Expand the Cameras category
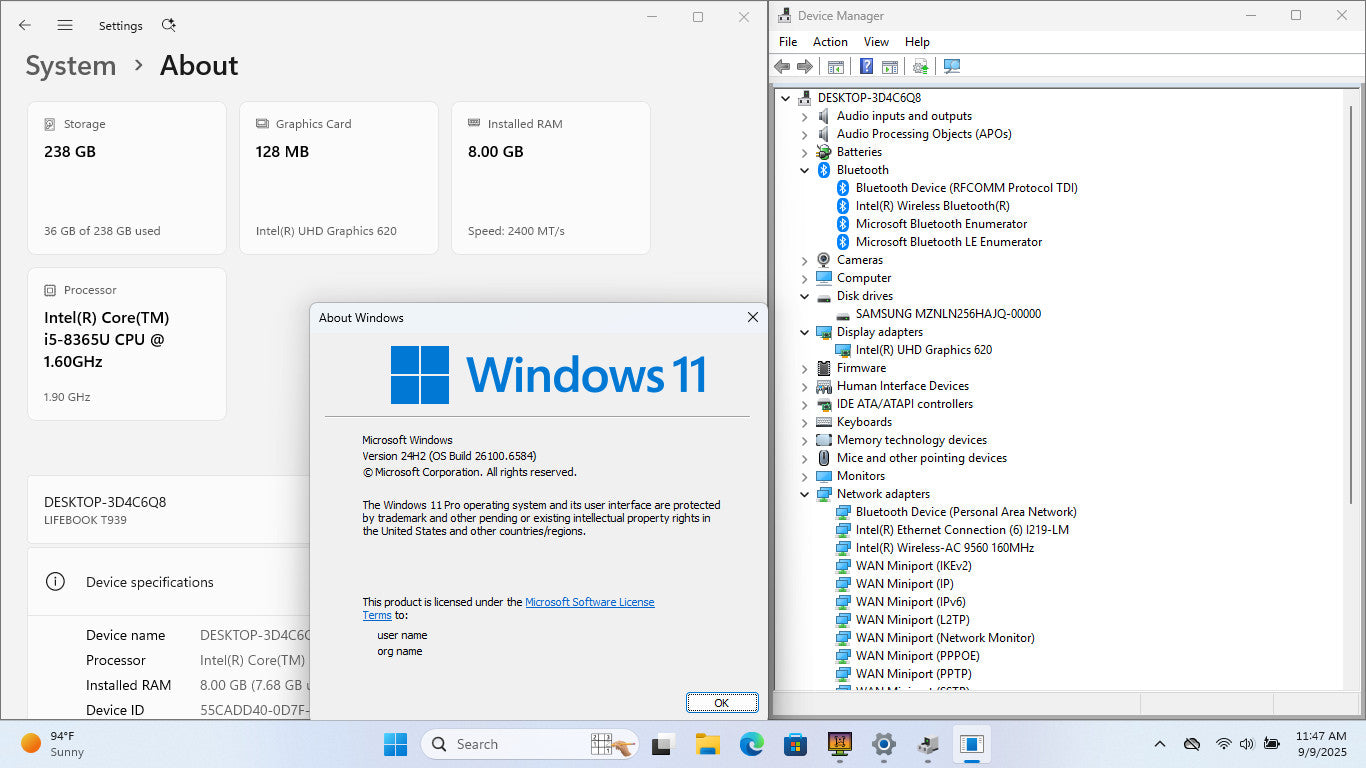The width and height of the screenshot is (1366, 768). (x=804, y=260)
